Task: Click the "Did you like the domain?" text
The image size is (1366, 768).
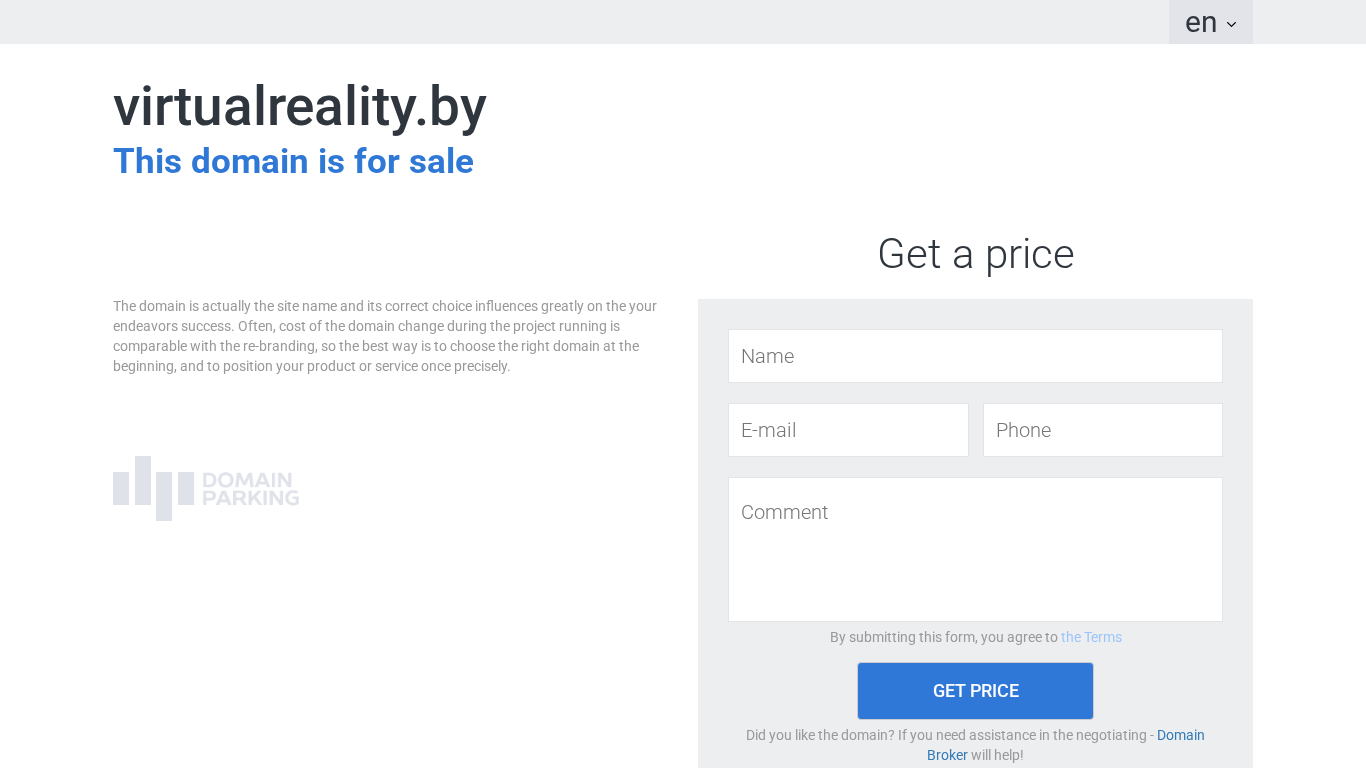Action: 945,735
